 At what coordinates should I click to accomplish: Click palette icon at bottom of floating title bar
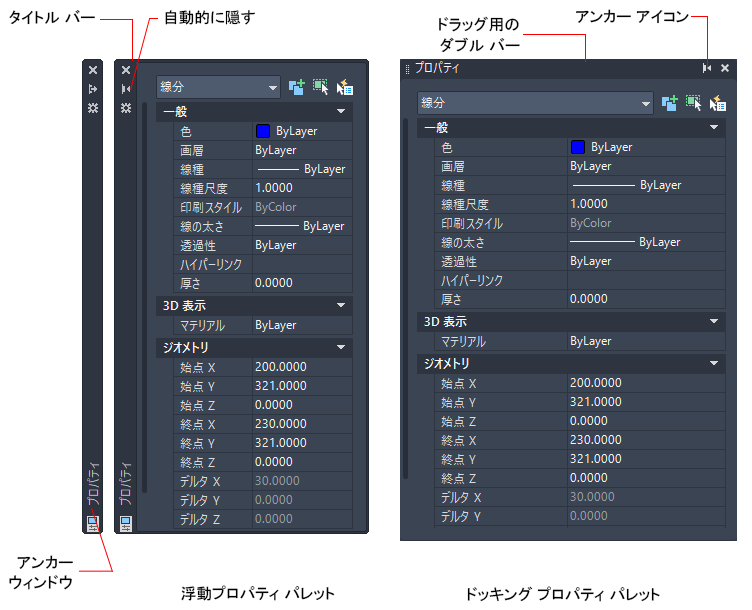[126, 524]
